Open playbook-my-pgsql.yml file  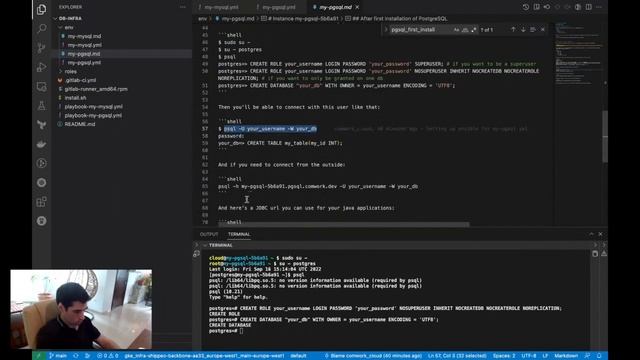[93, 116]
